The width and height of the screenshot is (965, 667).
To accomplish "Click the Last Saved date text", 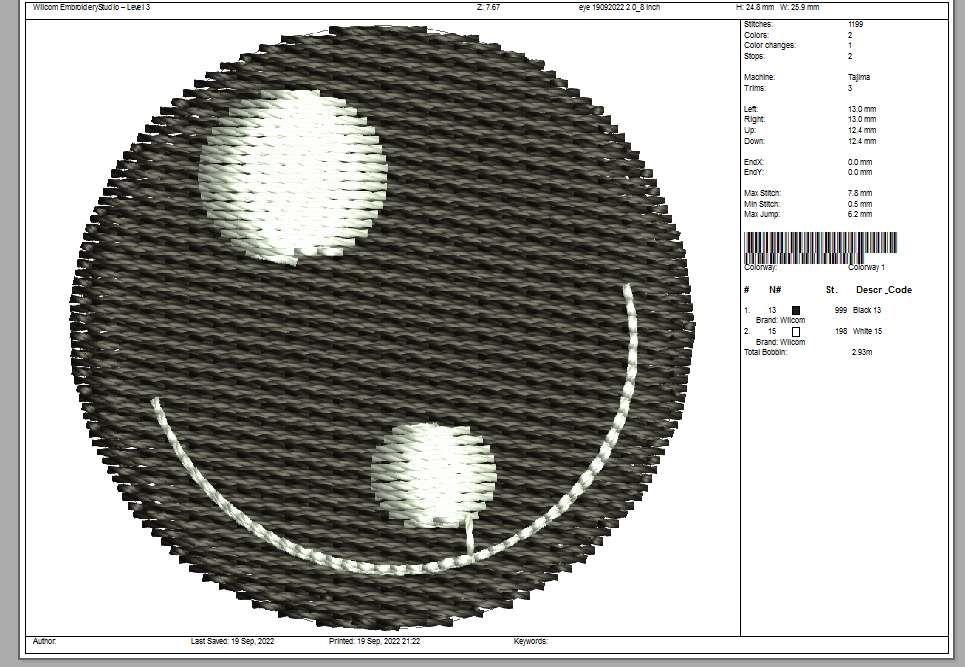I will (x=232, y=641).
